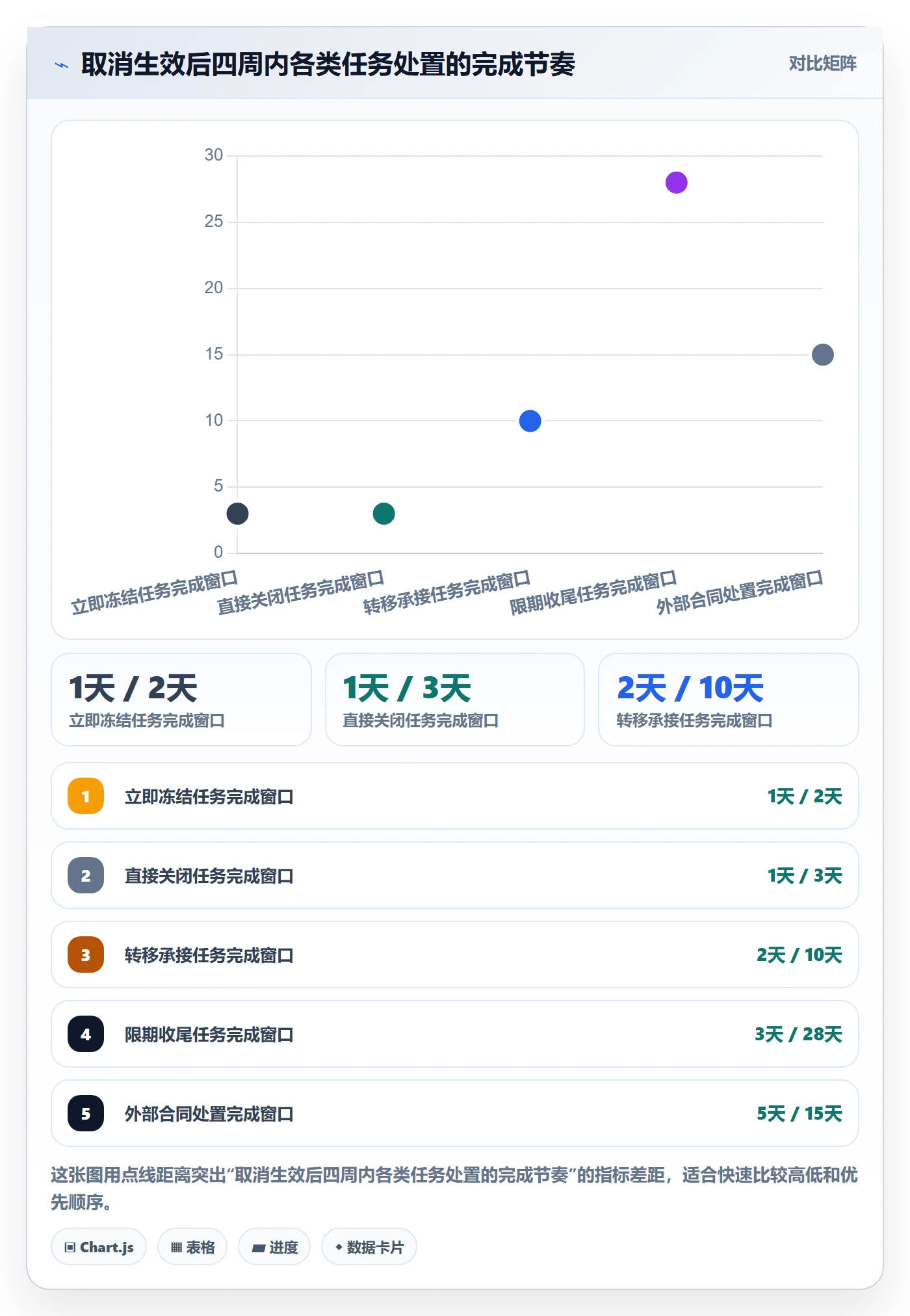Click the x-axis label 外部合同处置完成窗口
The height and width of the screenshot is (1316, 910).
point(740,592)
